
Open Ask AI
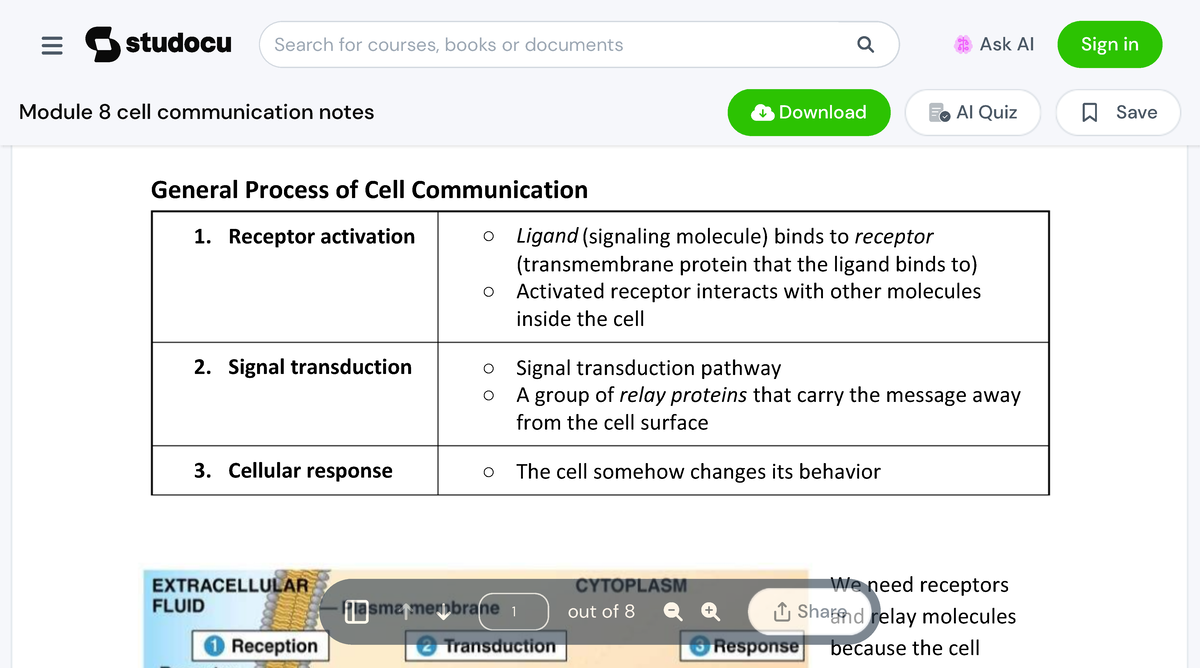pos(994,44)
